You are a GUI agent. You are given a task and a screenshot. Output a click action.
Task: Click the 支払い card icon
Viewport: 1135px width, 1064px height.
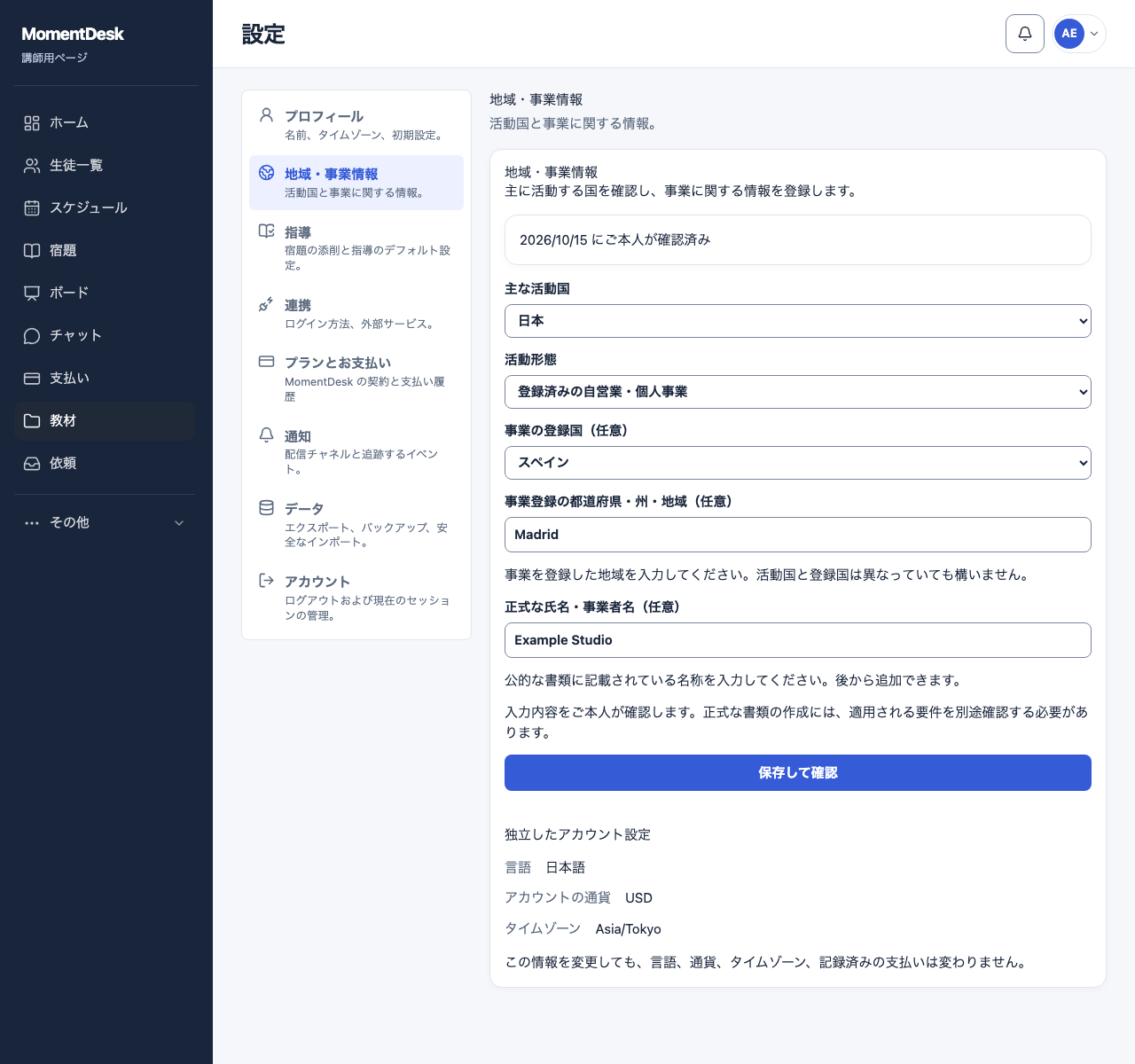[32, 379]
